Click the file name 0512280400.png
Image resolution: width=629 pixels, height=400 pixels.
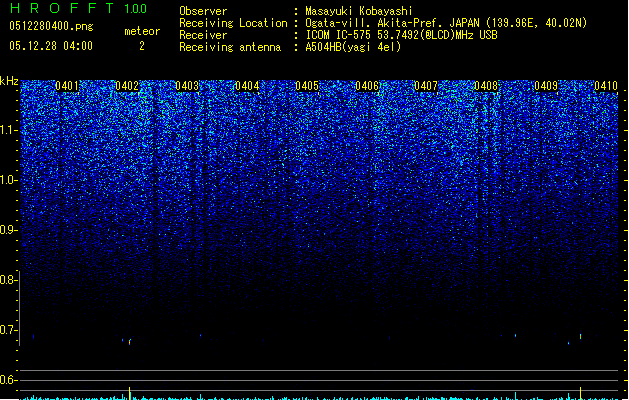pos(51,26)
